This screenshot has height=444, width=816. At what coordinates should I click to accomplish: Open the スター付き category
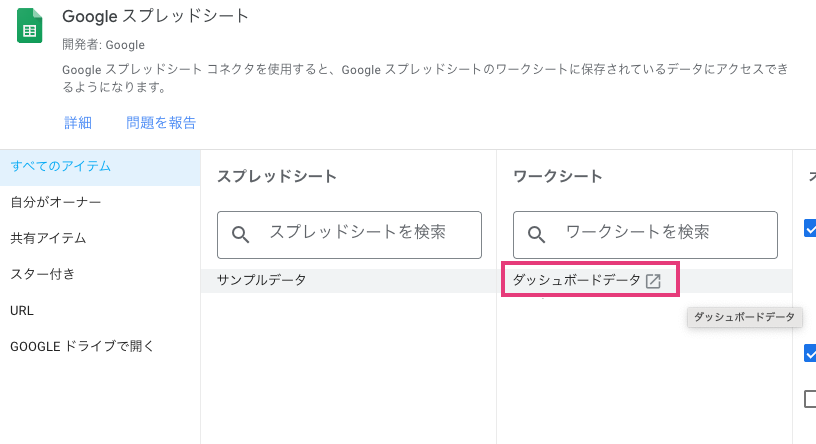(x=42, y=274)
